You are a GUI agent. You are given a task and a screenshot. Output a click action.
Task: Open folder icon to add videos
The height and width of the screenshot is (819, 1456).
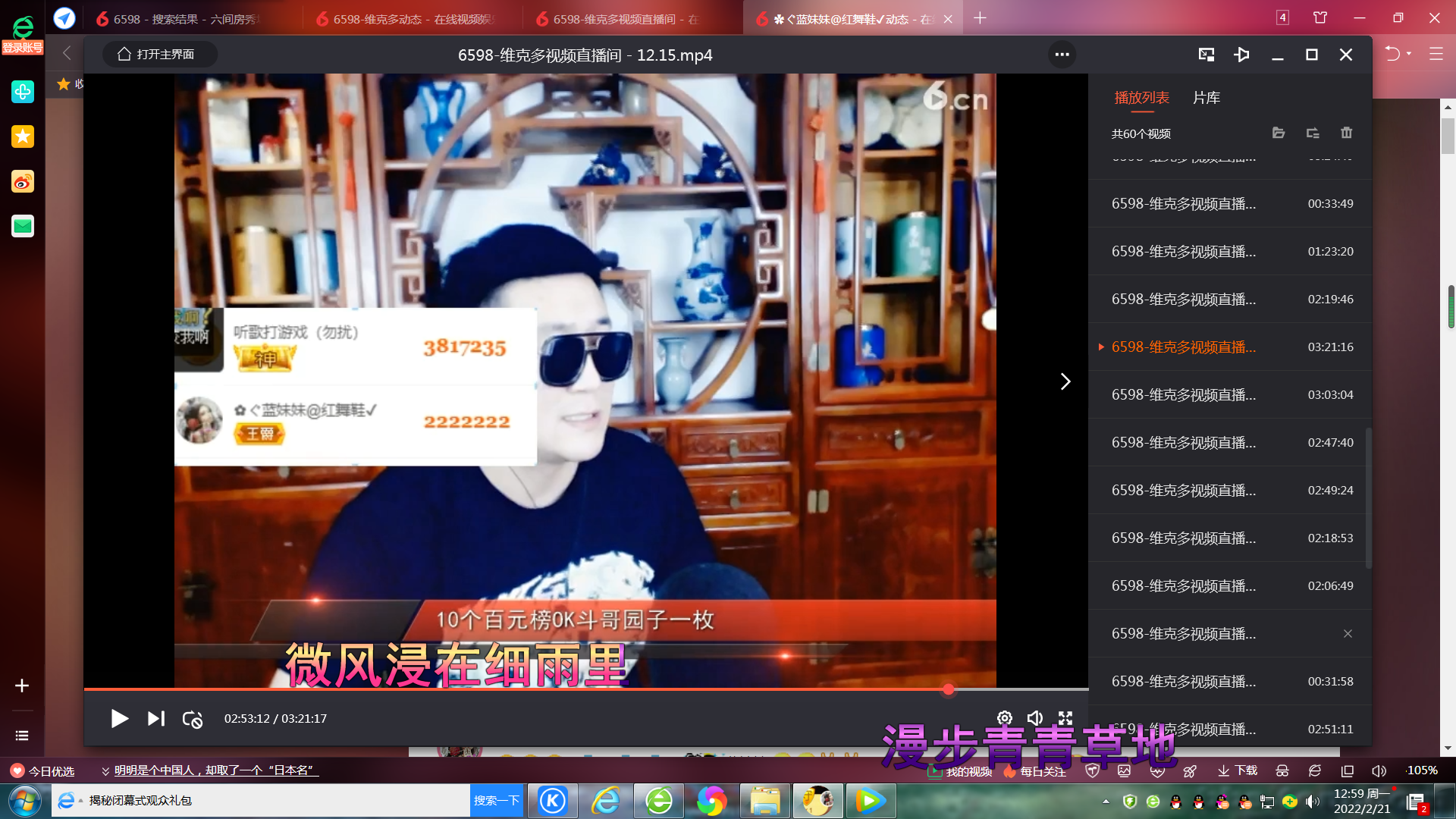coord(1279,133)
